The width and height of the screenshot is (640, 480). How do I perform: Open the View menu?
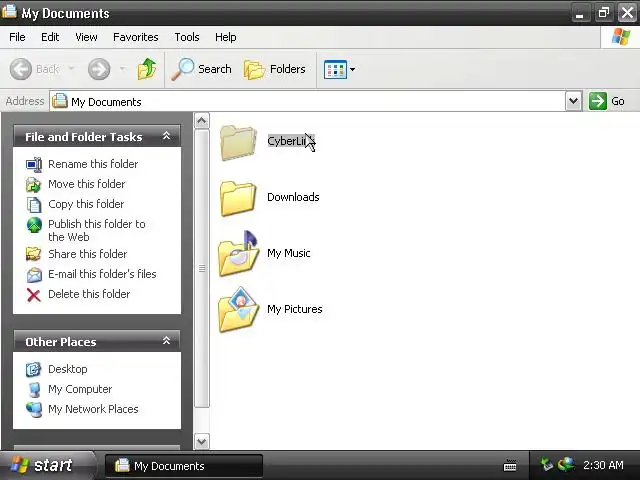click(86, 37)
